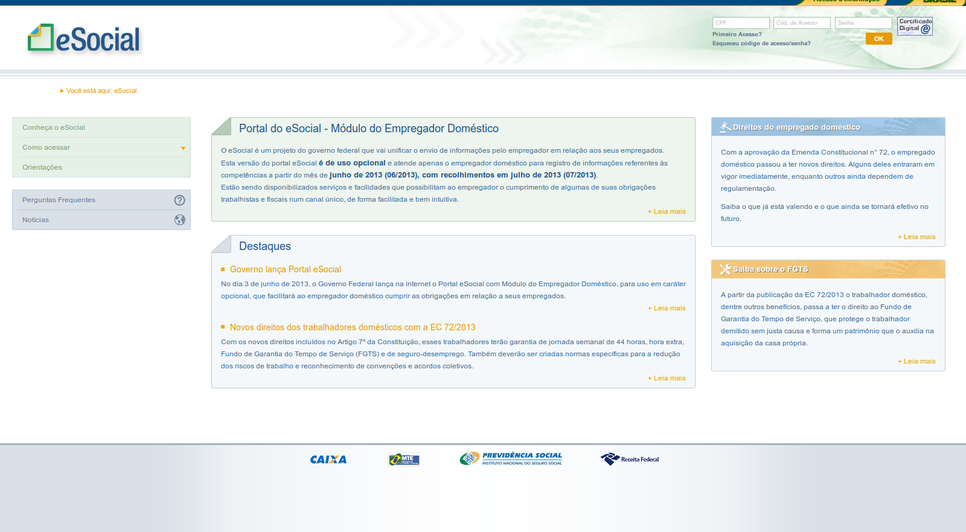Click the Notícias globe icon
This screenshot has width=966, height=532.
point(179,220)
